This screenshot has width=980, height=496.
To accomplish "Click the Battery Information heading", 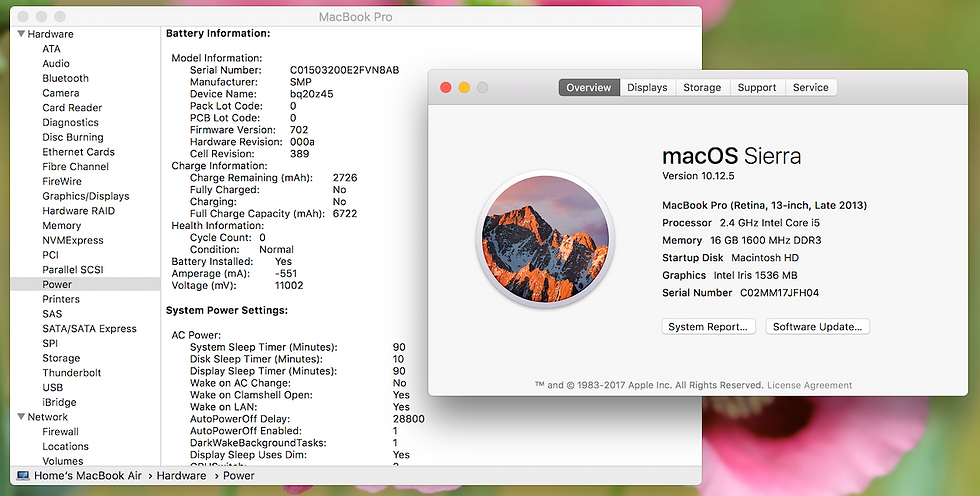I will coord(218,33).
